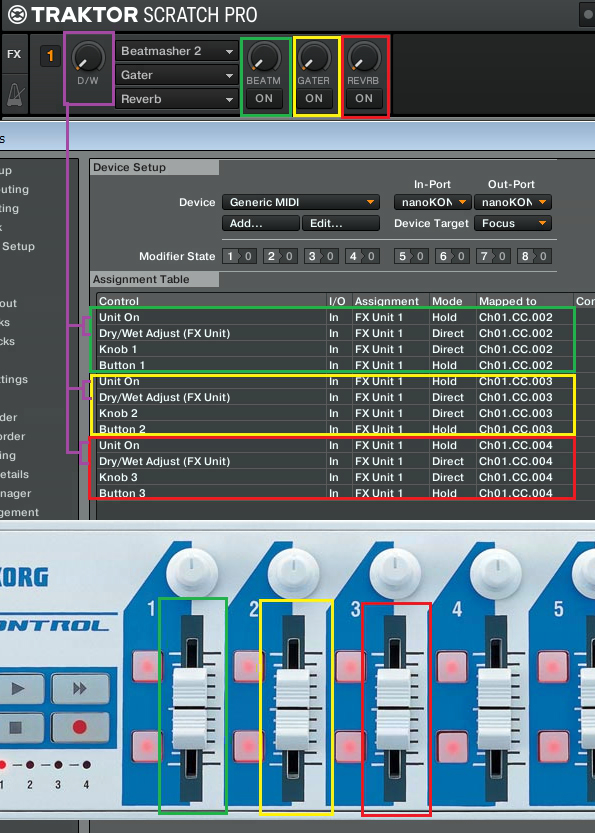
Task: Click Modifier State 7 box
Action: (x=493, y=257)
